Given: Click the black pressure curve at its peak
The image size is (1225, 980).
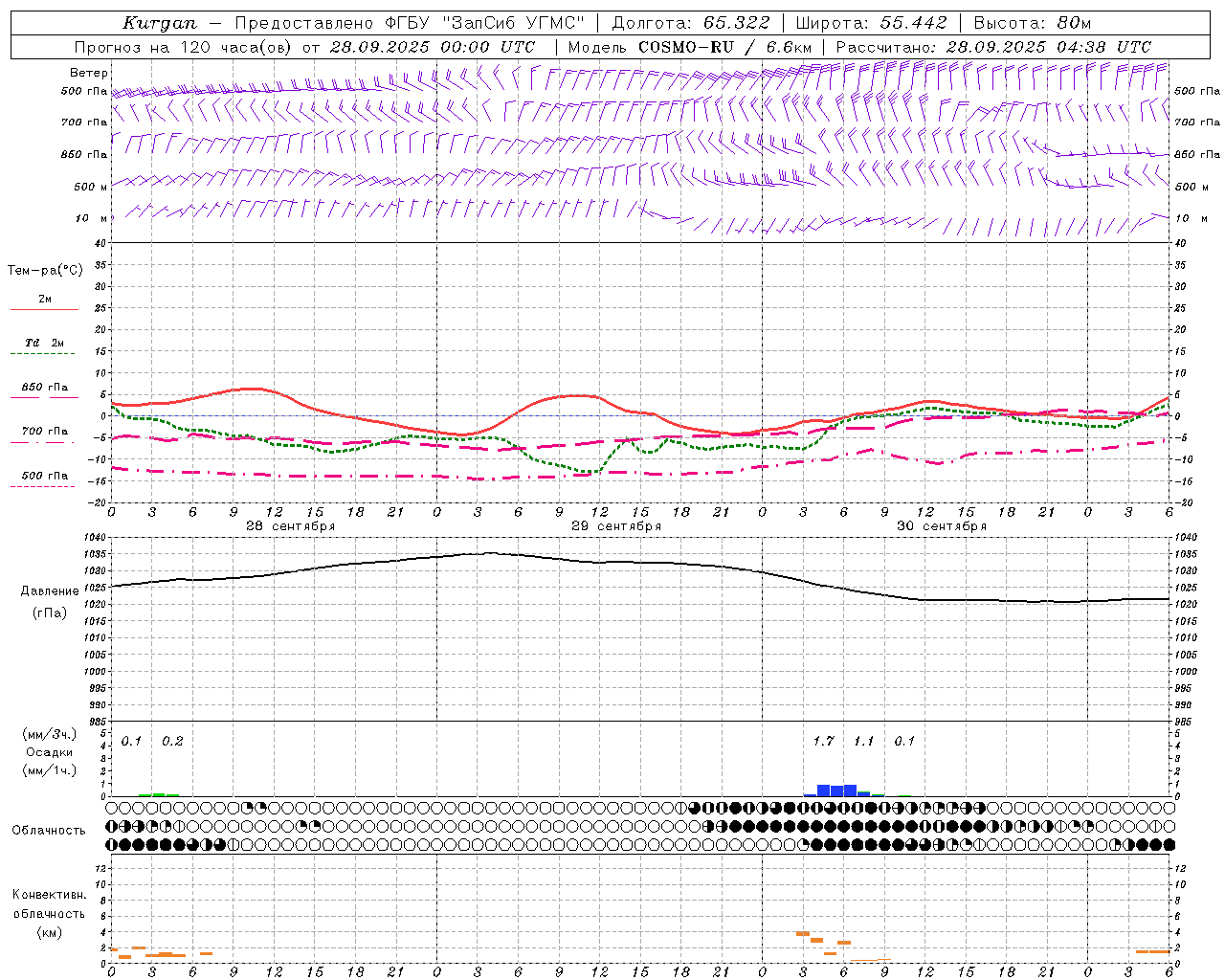Looking at the screenshot, I should coord(489,553).
